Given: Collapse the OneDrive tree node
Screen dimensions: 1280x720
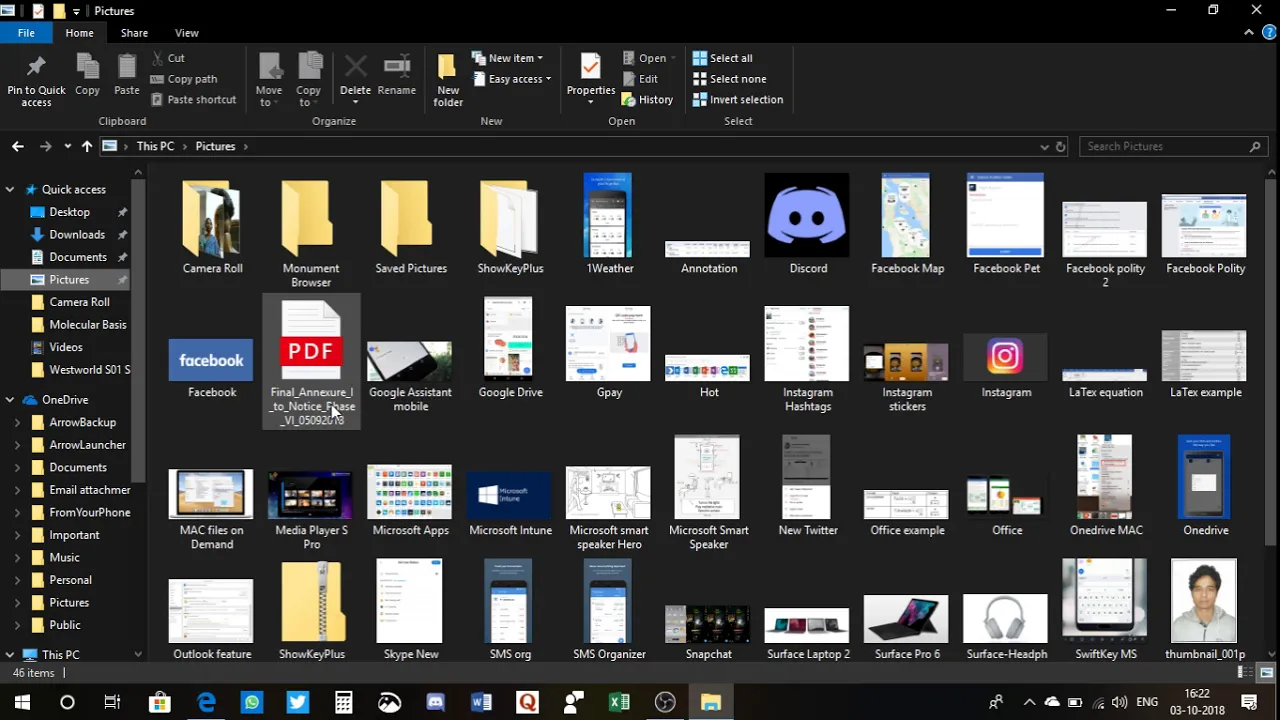Looking at the screenshot, I should 10,400.
